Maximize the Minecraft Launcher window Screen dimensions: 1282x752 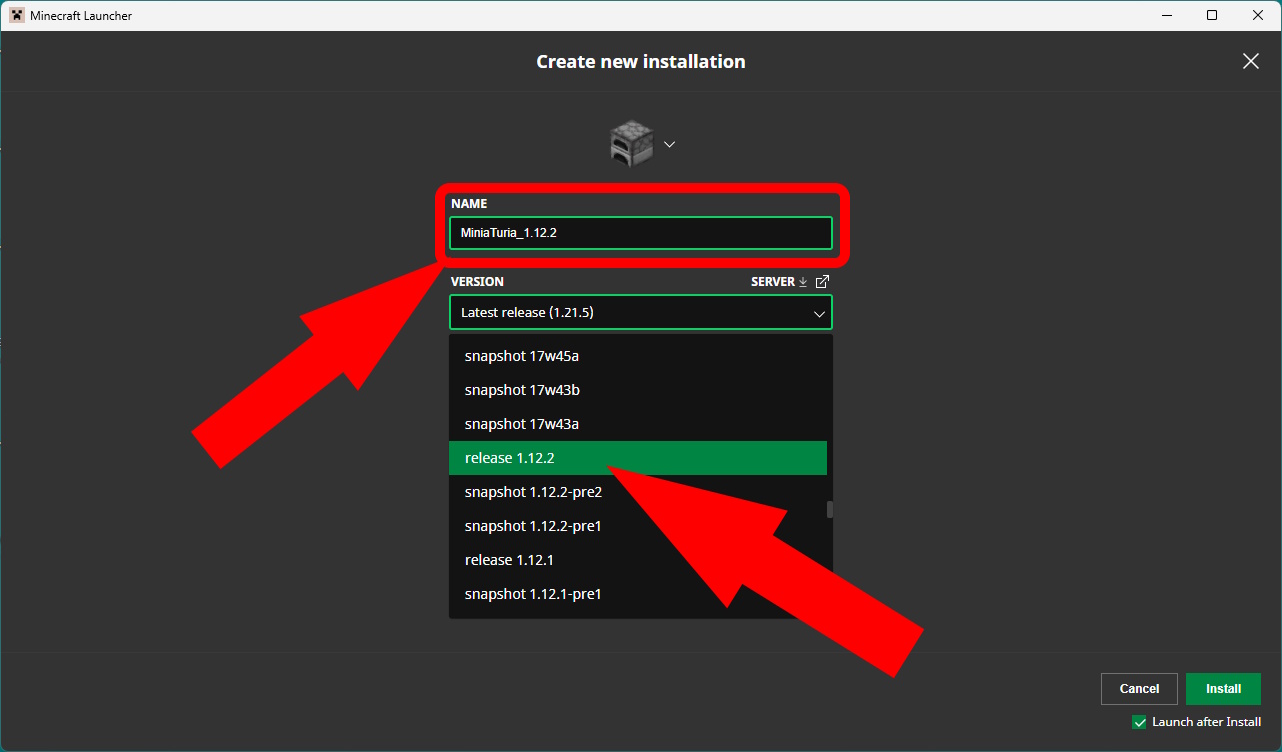(1212, 15)
